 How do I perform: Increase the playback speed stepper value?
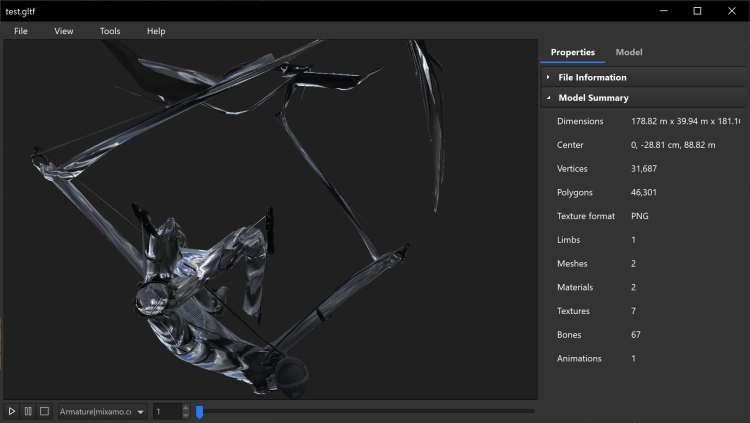tap(185, 407)
